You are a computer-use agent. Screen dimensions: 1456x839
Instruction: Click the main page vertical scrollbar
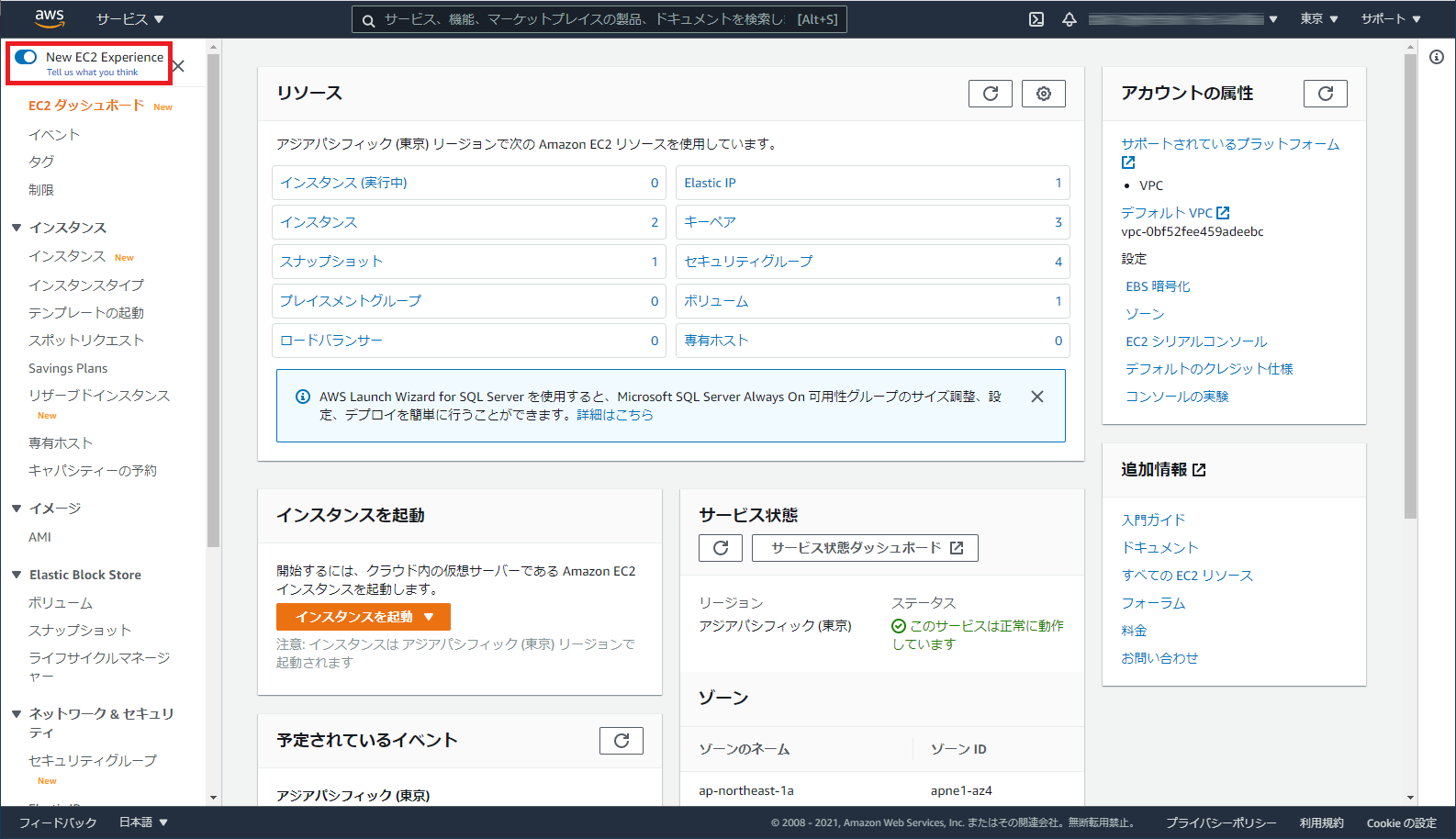[x=1410, y=285]
